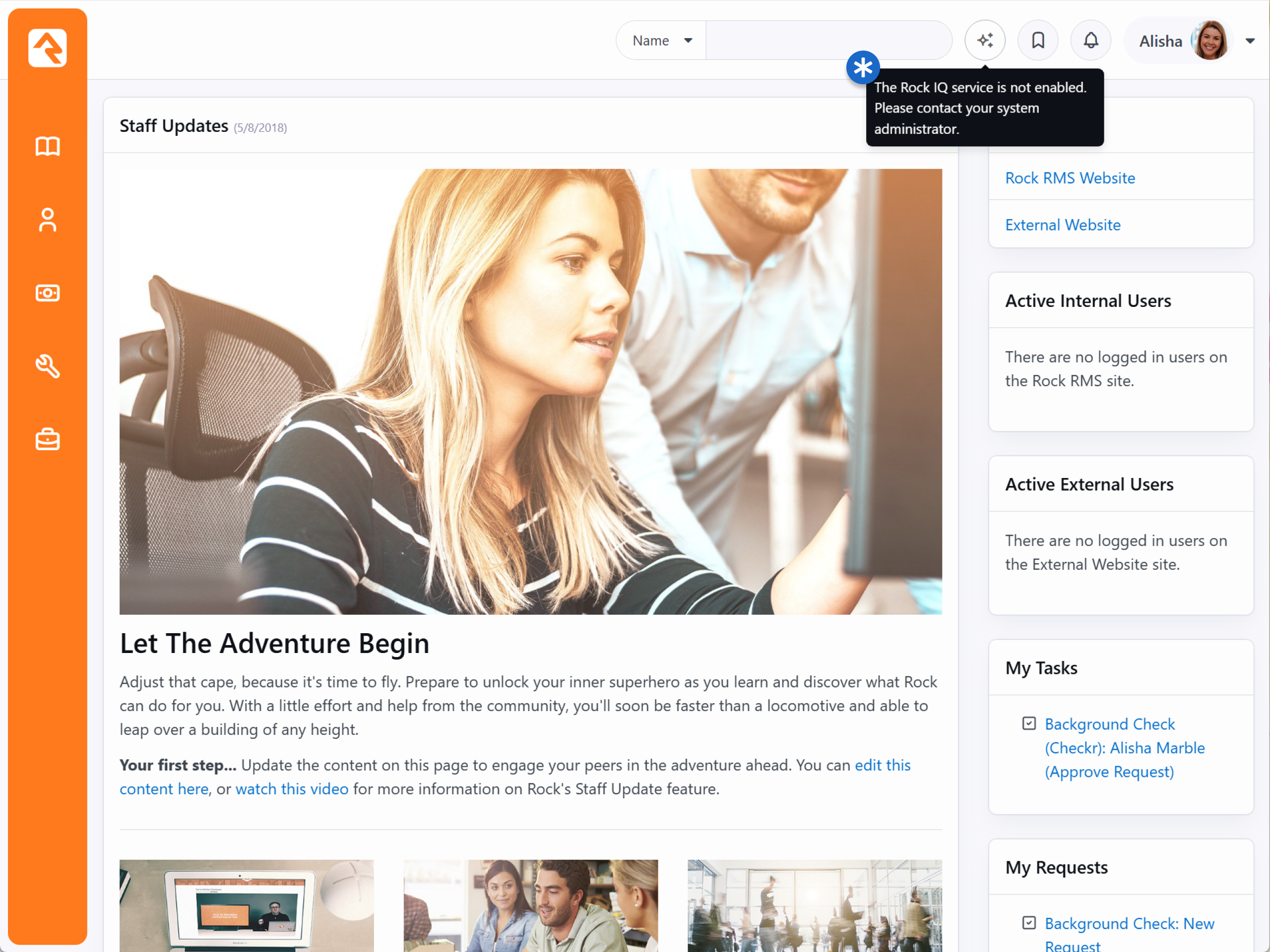Open the Admin briefcase icon in sidebar
Image resolution: width=1270 pixels, height=952 pixels.
pos(47,440)
